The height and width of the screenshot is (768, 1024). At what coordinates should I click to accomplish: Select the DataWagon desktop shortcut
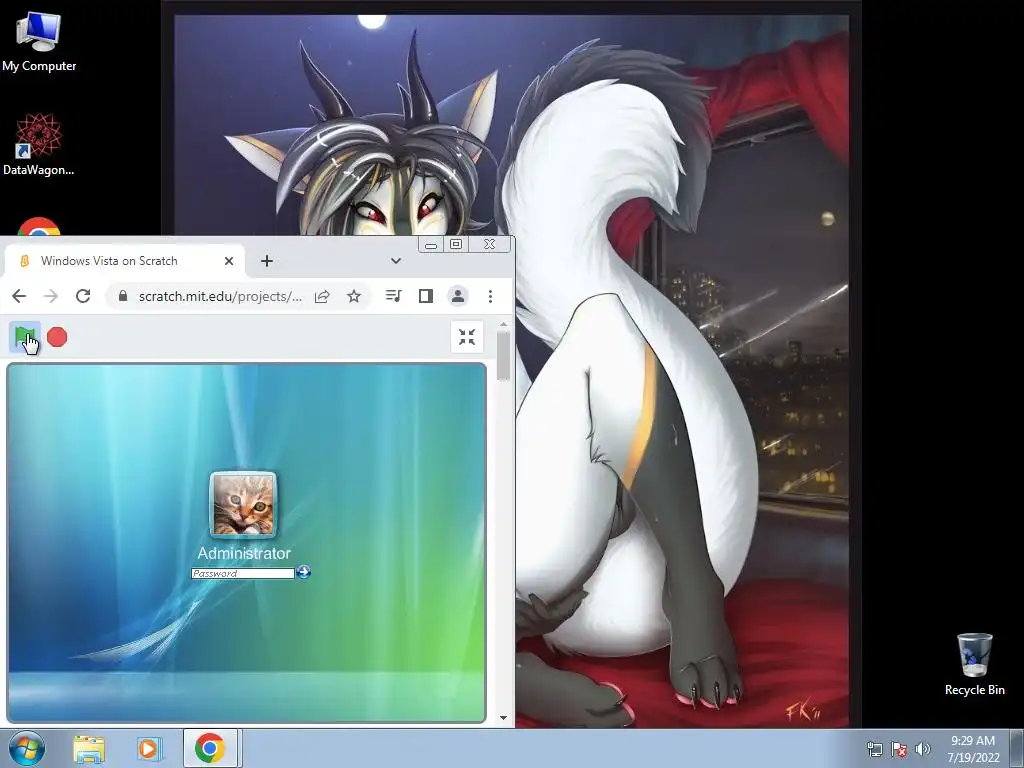[x=39, y=144]
